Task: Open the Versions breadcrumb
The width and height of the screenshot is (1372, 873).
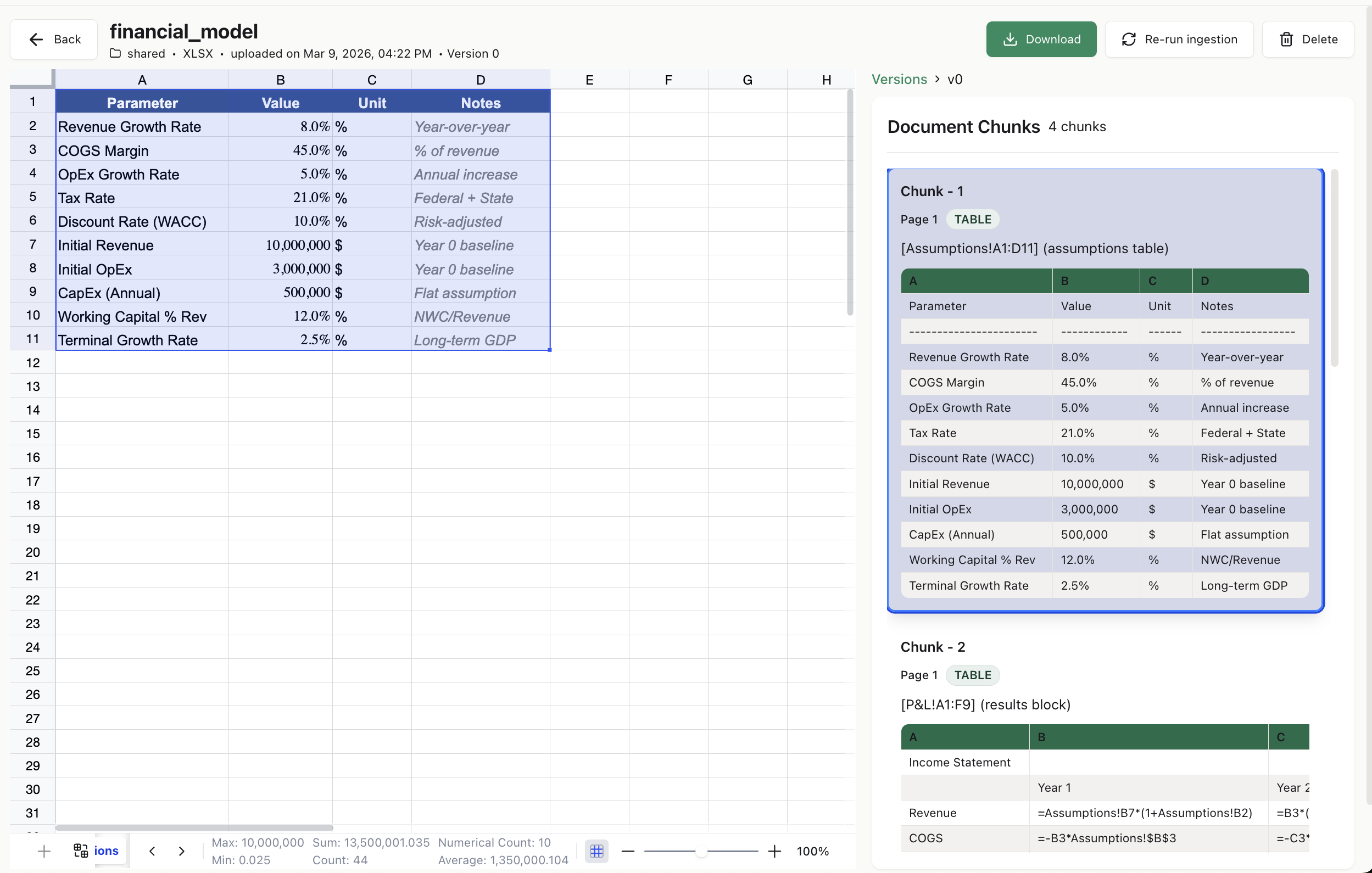Action: pos(899,79)
